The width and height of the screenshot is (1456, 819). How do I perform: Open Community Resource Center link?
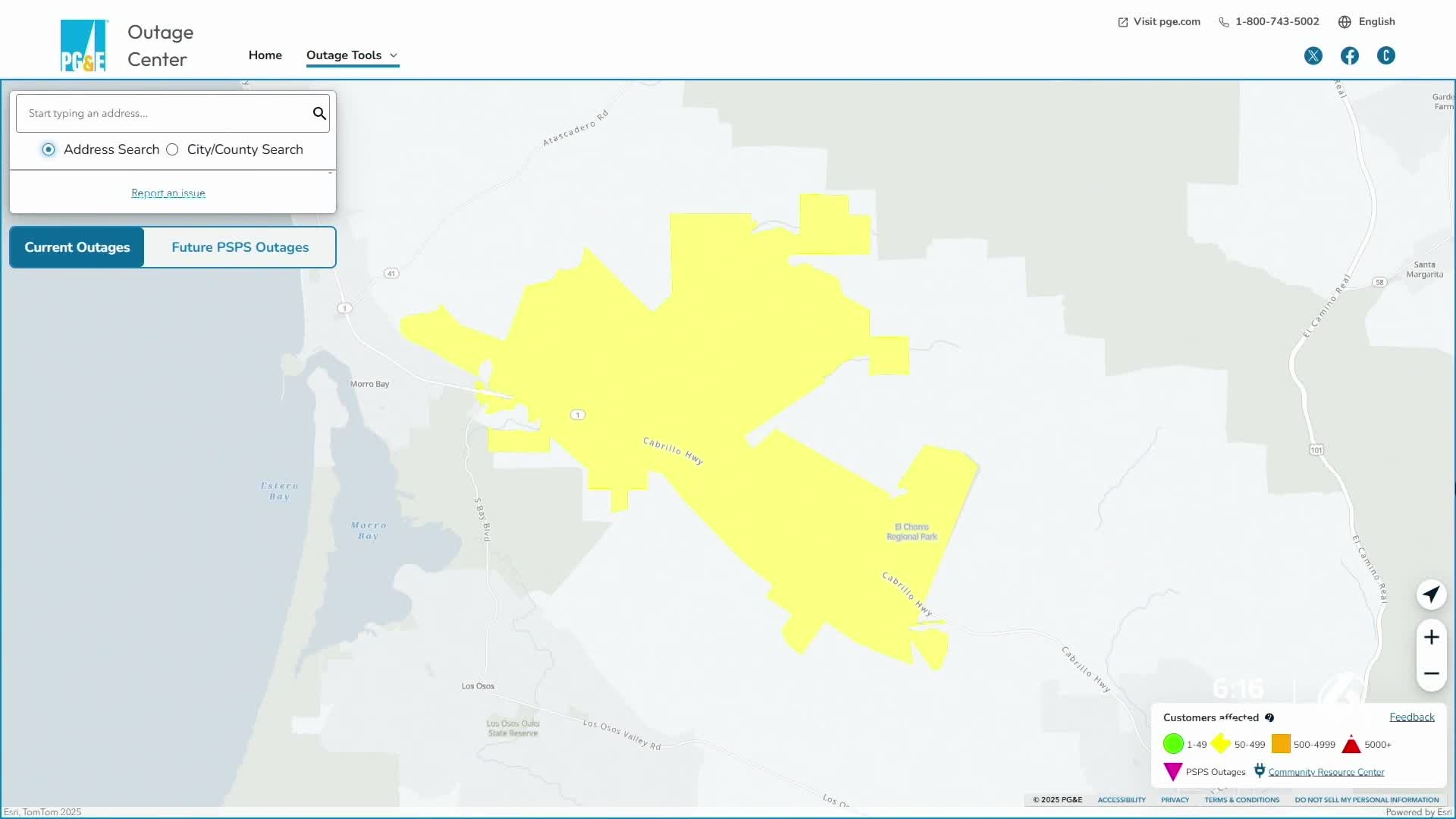[x=1326, y=772]
